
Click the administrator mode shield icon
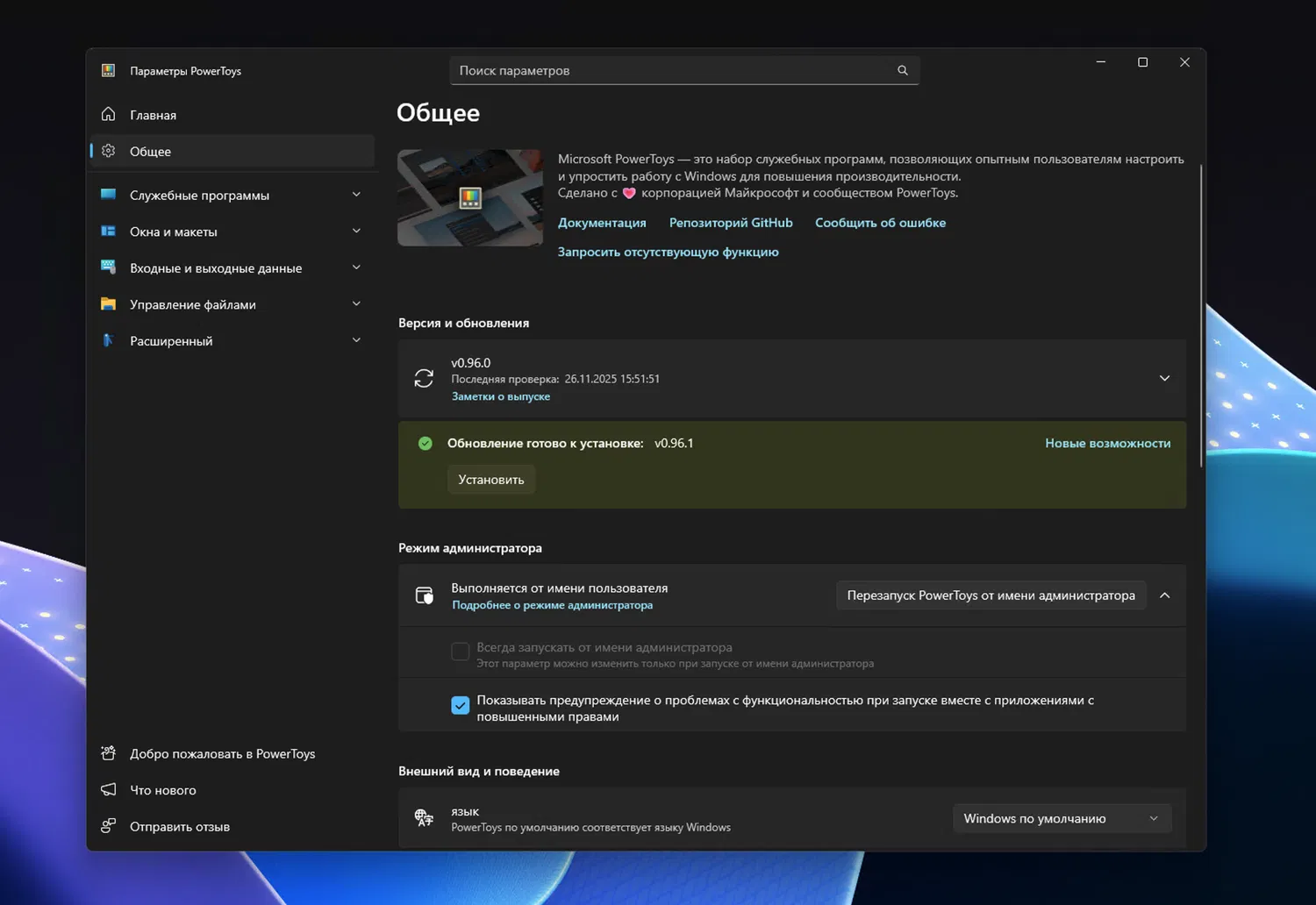tap(424, 595)
